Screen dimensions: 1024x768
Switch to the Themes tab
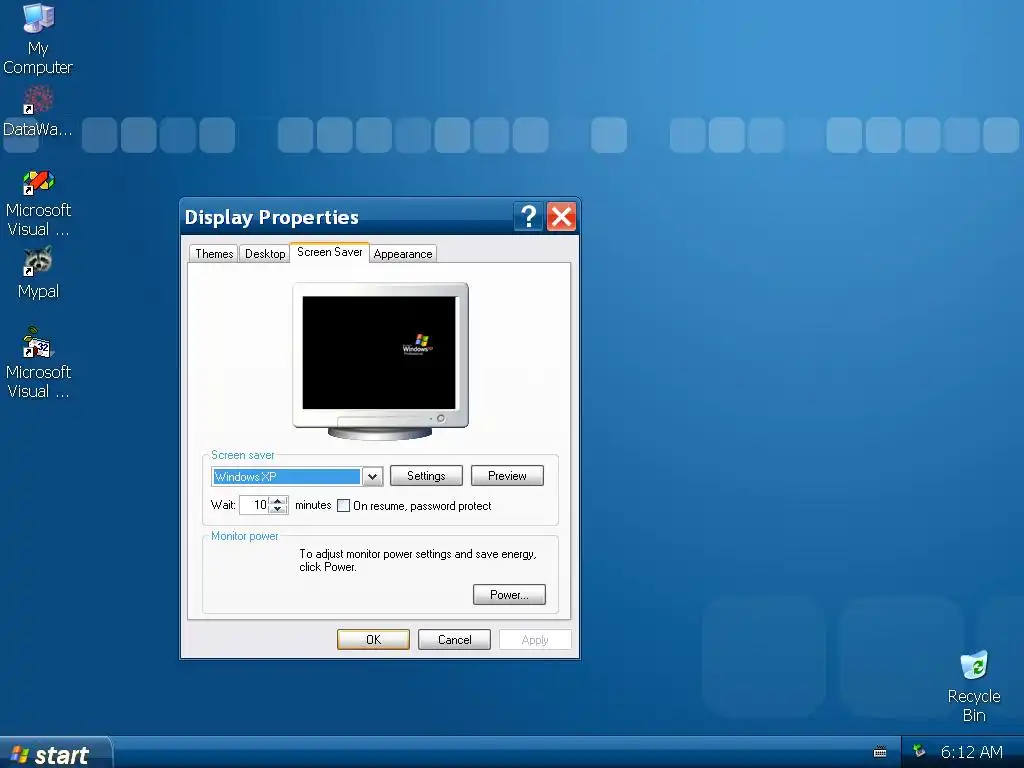pos(214,253)
